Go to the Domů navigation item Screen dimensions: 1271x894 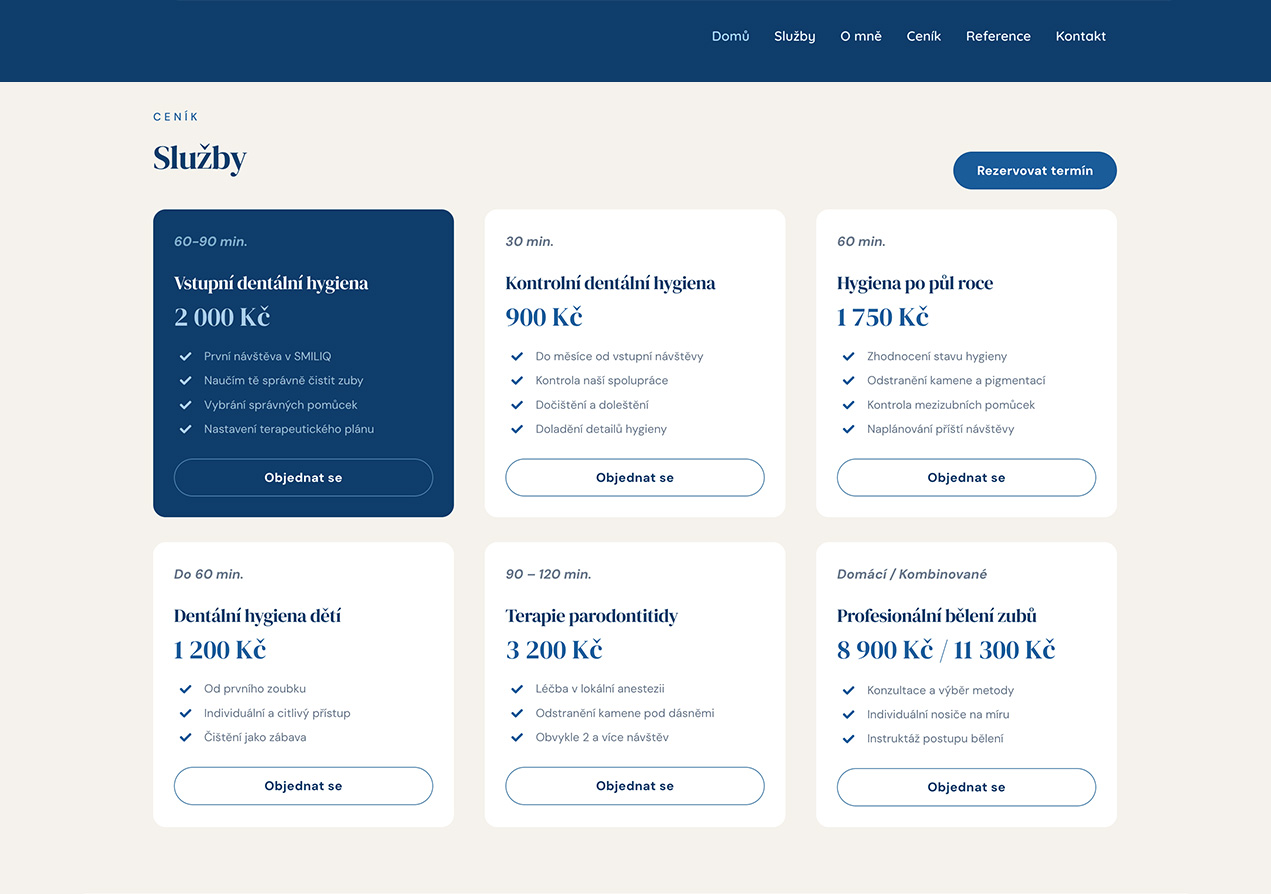[x=730, y=36]
